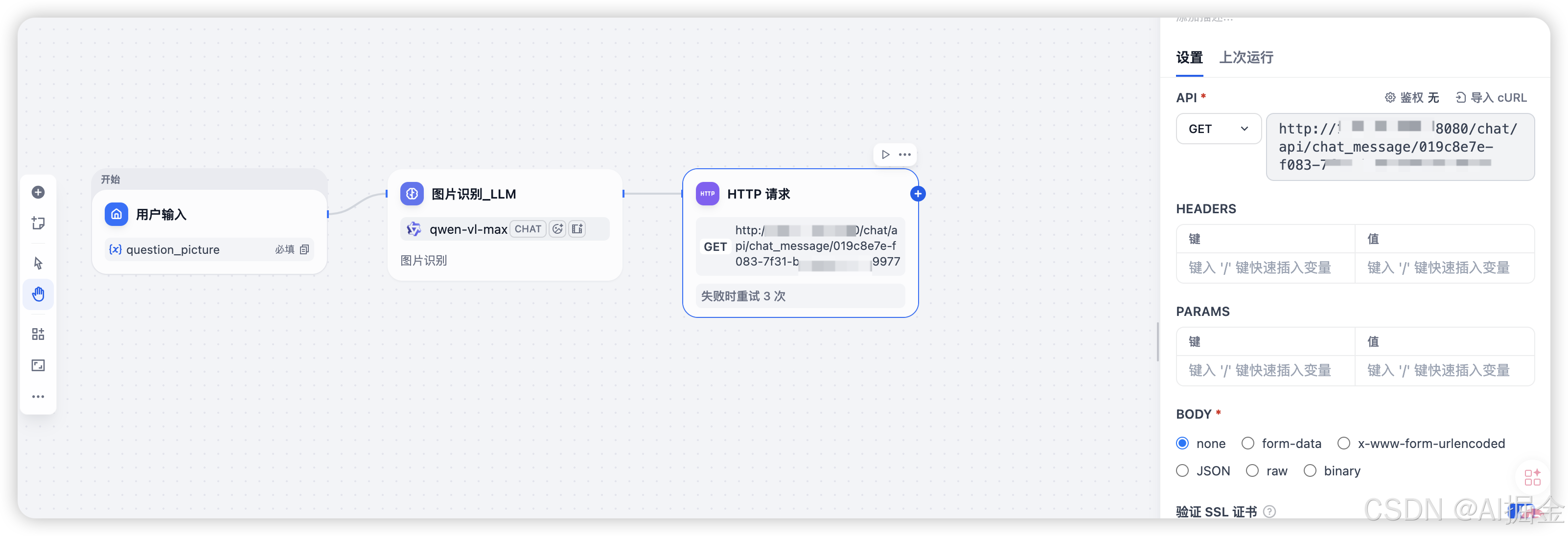Switch to the 设置 tab
The image size is (1568, 536).
(1189, 58)
